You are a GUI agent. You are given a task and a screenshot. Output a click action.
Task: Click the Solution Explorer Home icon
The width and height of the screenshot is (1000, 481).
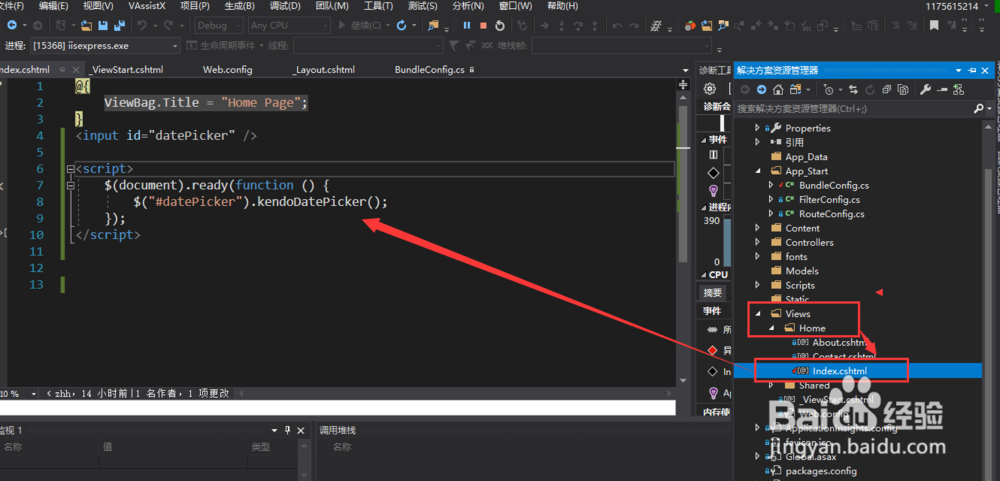[x=778, y=90]
